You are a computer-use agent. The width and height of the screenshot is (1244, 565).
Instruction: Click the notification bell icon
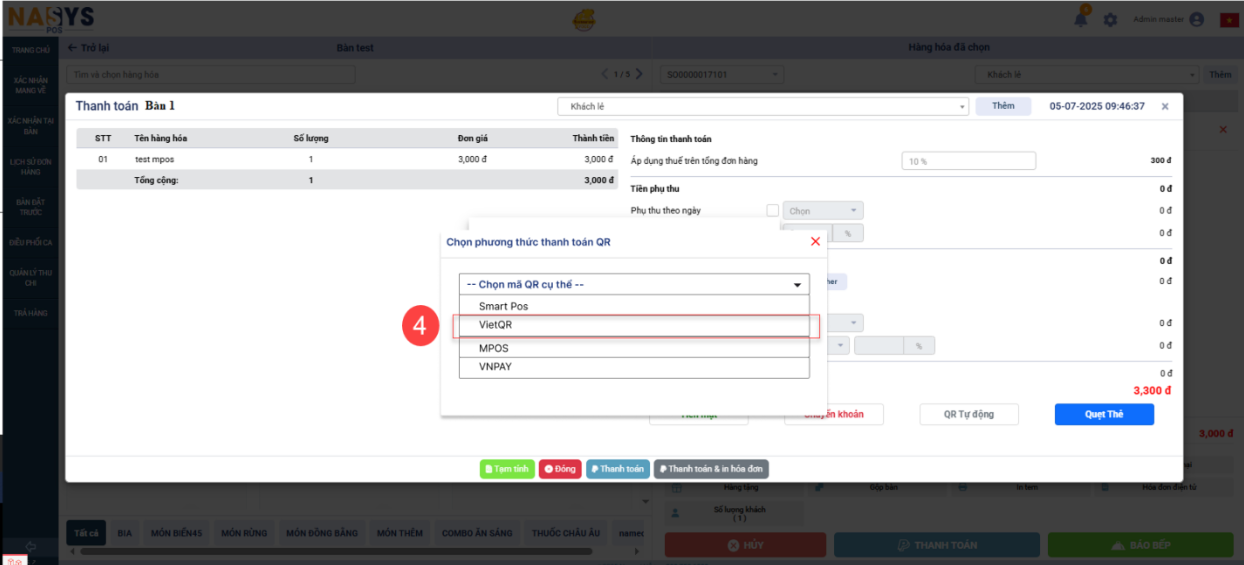1081,20
